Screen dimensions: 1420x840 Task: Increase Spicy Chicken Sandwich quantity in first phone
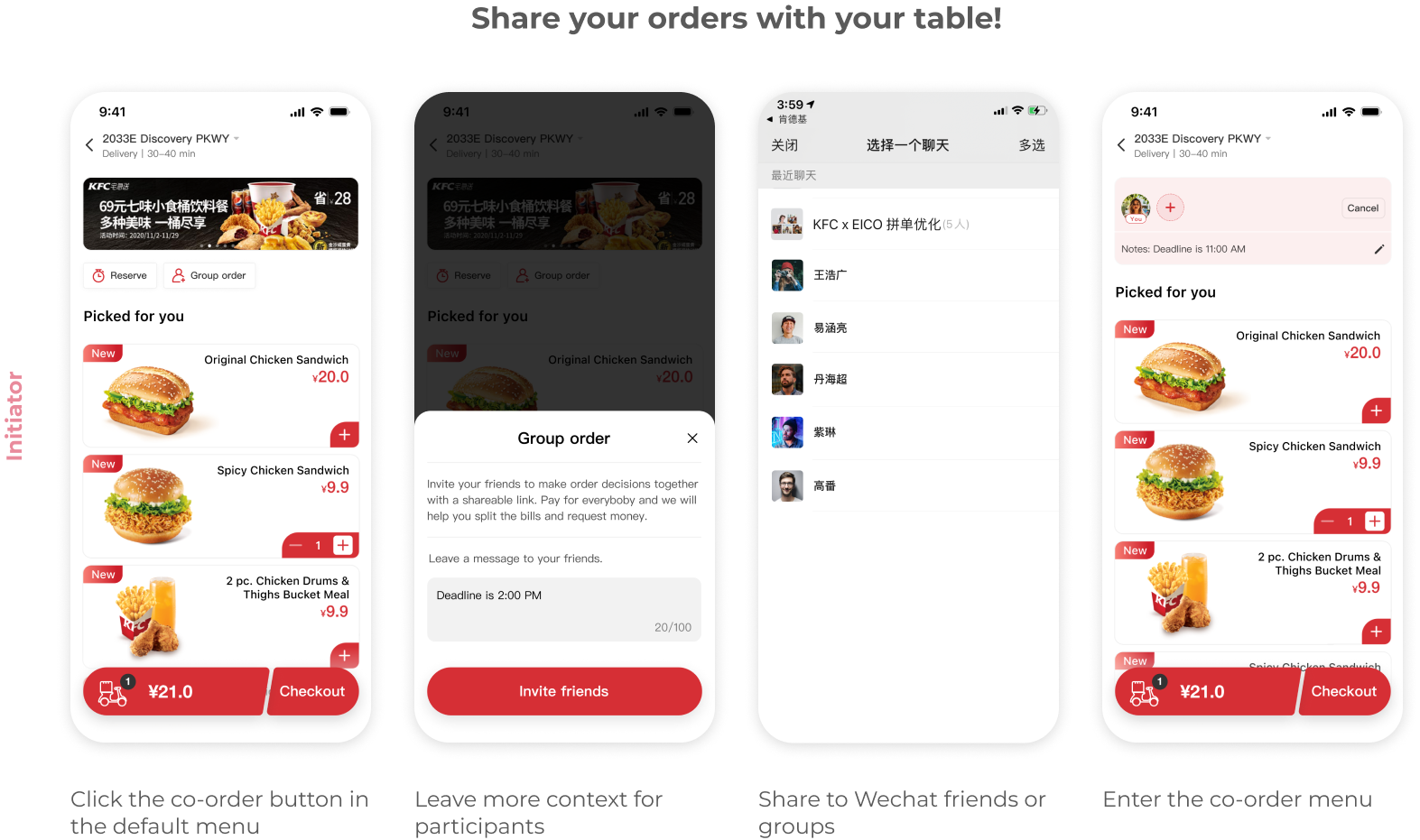(343, 545)
